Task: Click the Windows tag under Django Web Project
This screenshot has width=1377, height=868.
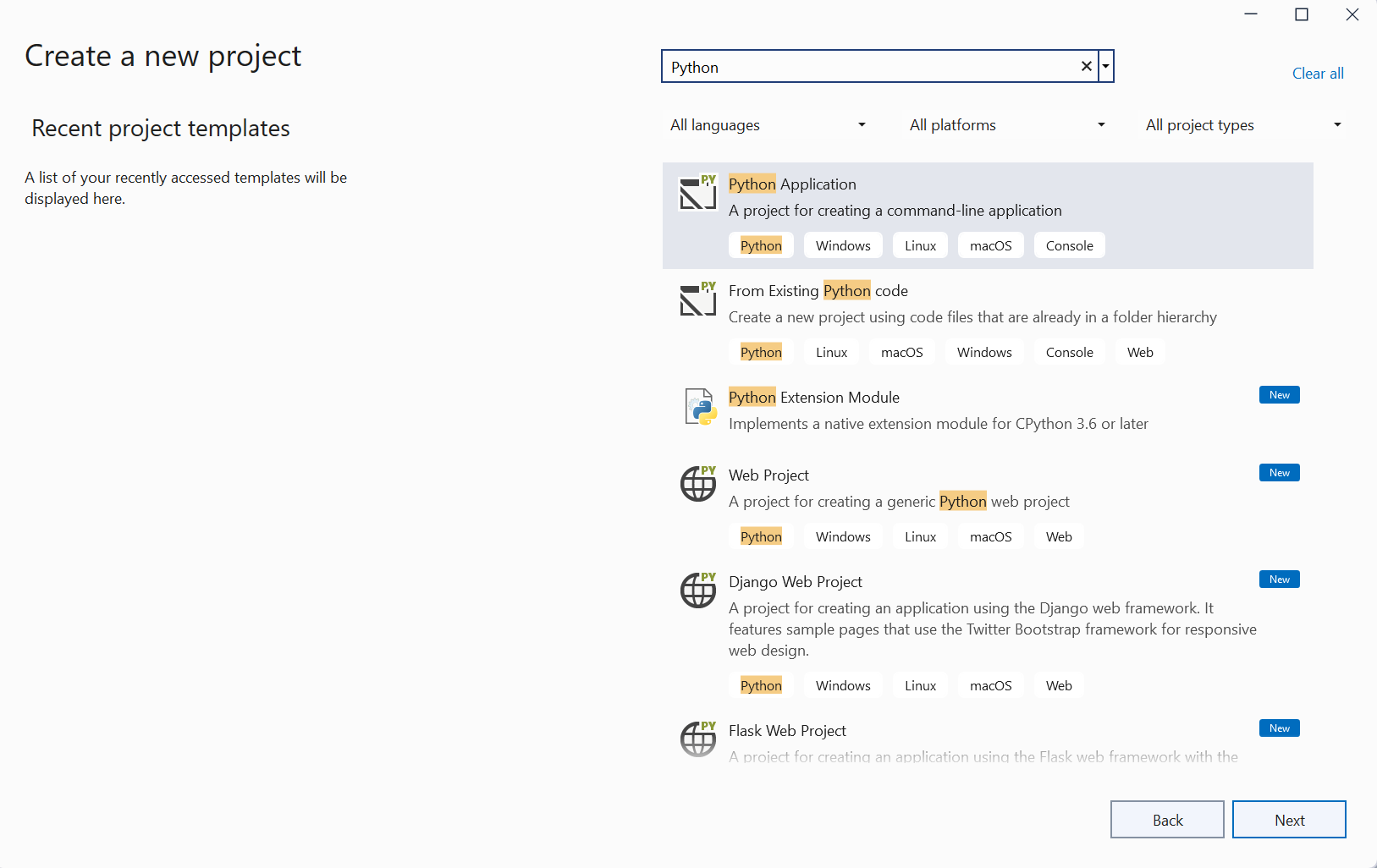Action: pyautogui.click(x=843, y=685)
